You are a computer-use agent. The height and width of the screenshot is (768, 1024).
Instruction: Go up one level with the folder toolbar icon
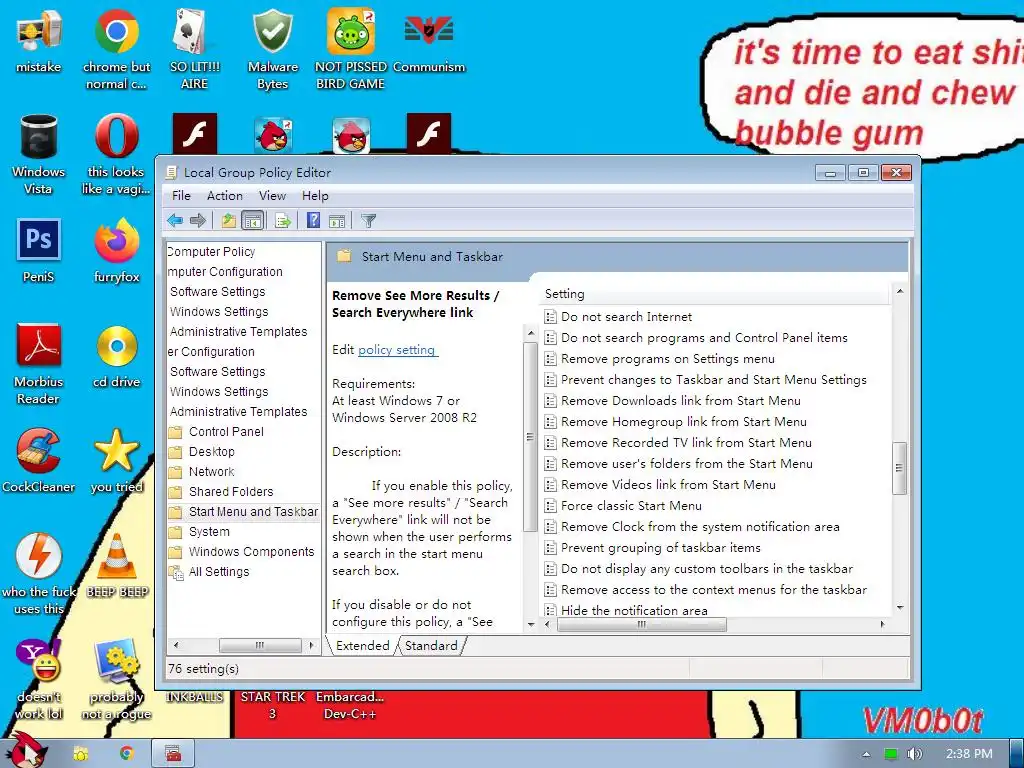[x=228, y=221]
